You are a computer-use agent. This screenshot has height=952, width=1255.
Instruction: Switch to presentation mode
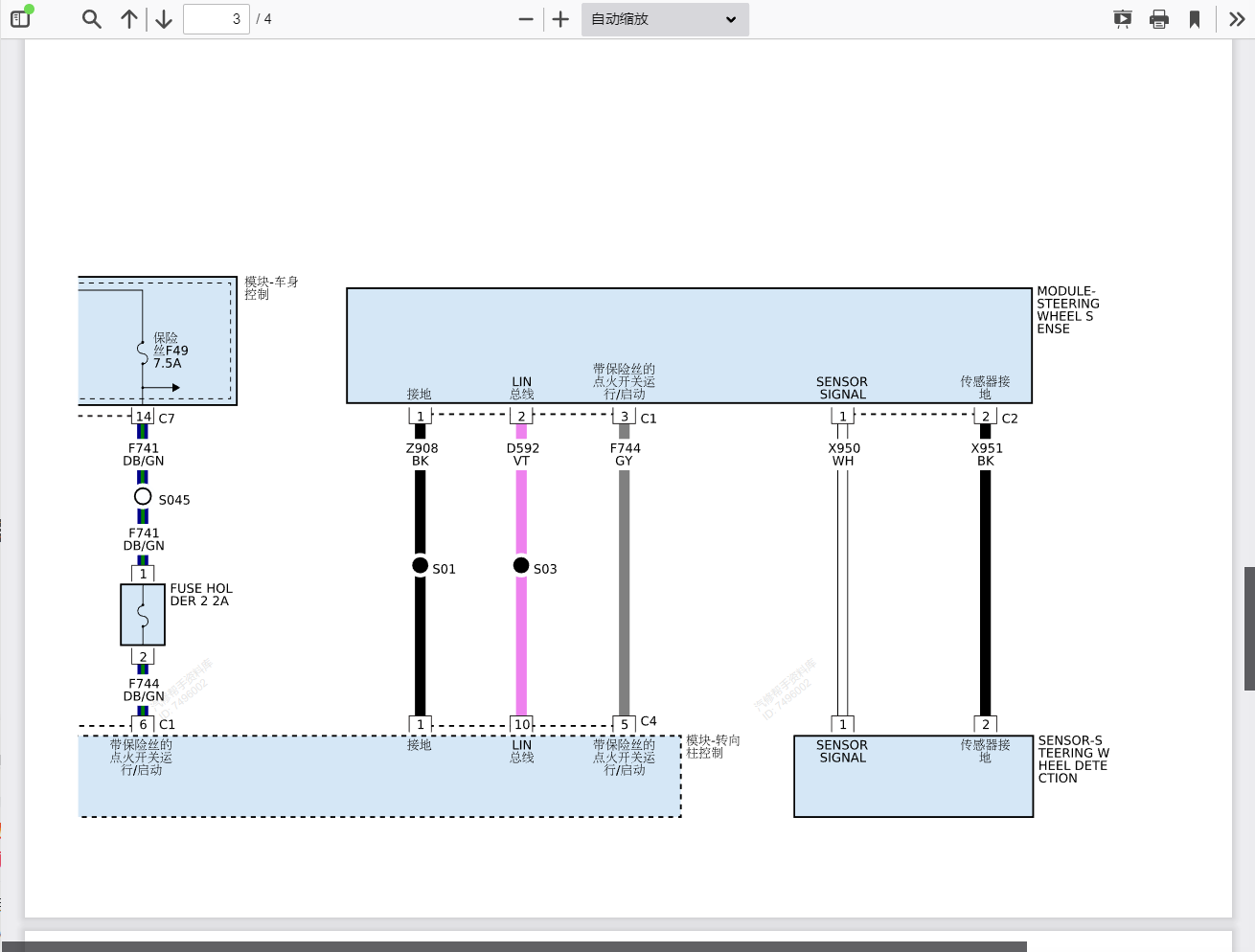1123,19
